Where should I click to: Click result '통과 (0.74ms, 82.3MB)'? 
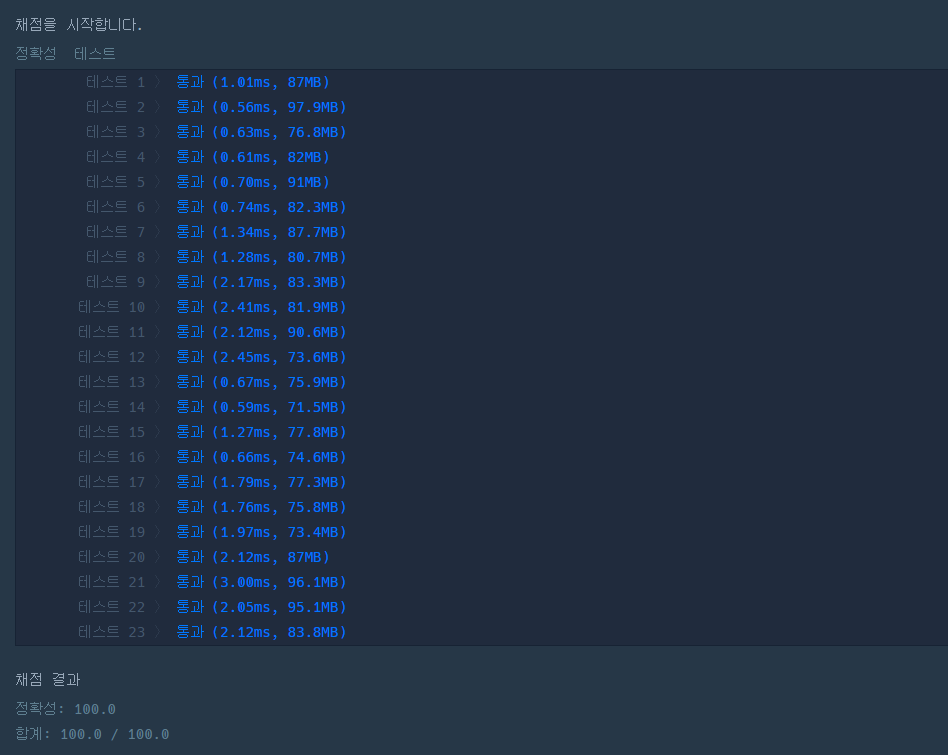pos(261,207)
